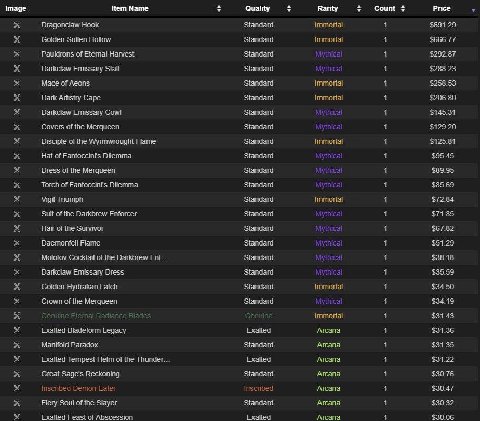Click image icon for Manifold Paradox
This screenshot has height=421, width=480.
coord(17,345)
